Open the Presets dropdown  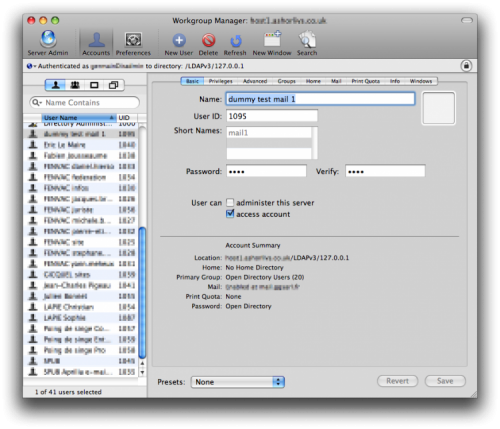coord(238,382)
